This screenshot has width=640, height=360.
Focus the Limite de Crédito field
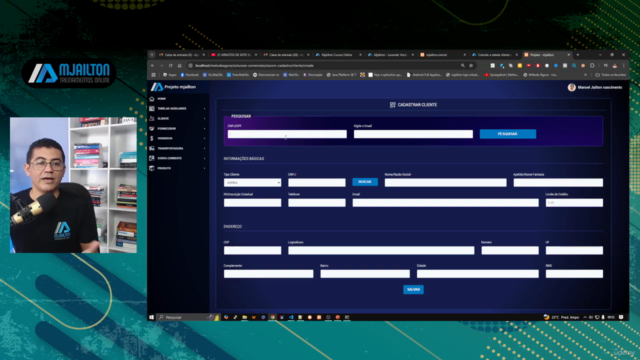pos(574,202)
